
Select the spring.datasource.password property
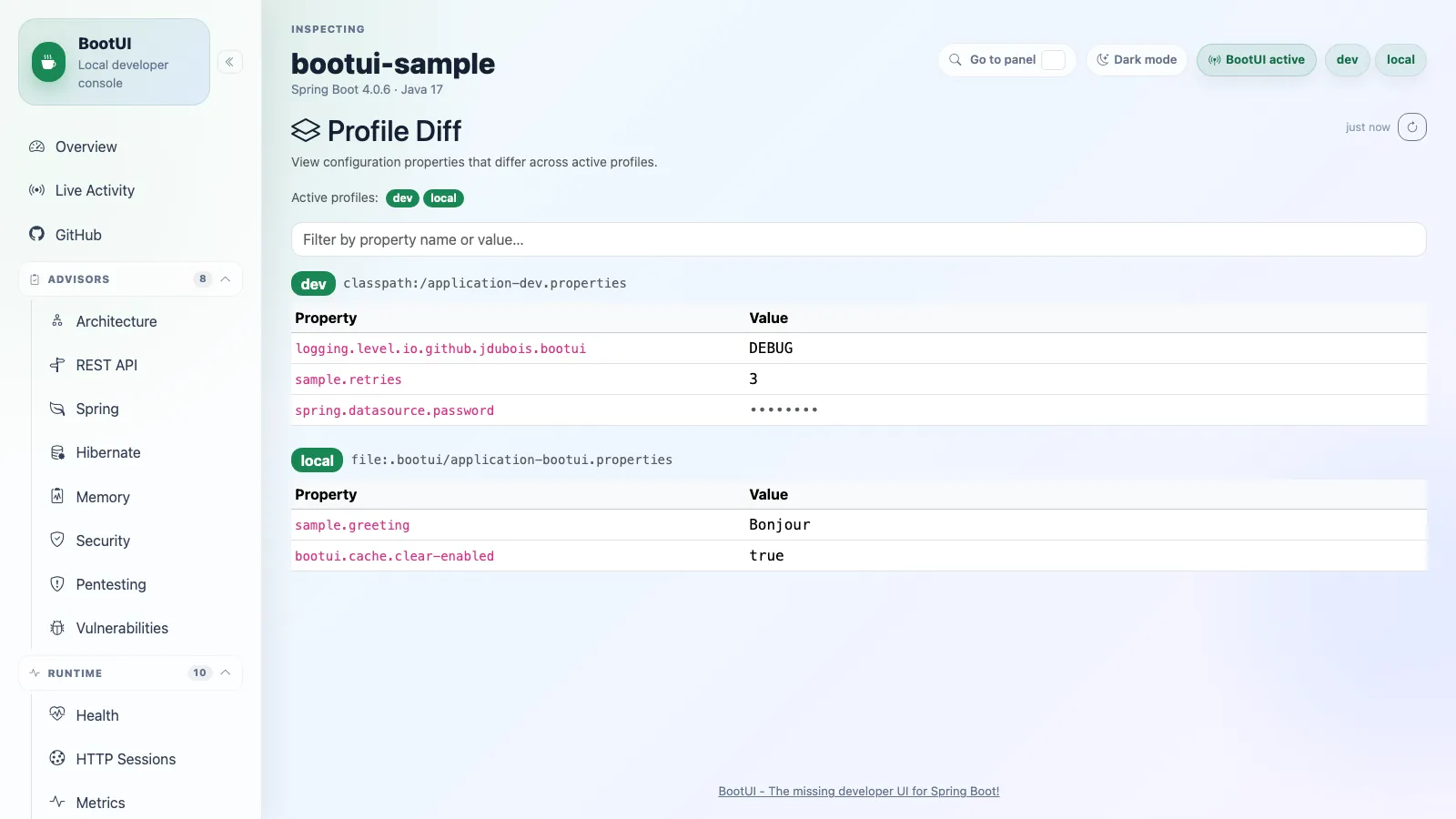pos(394,410)
